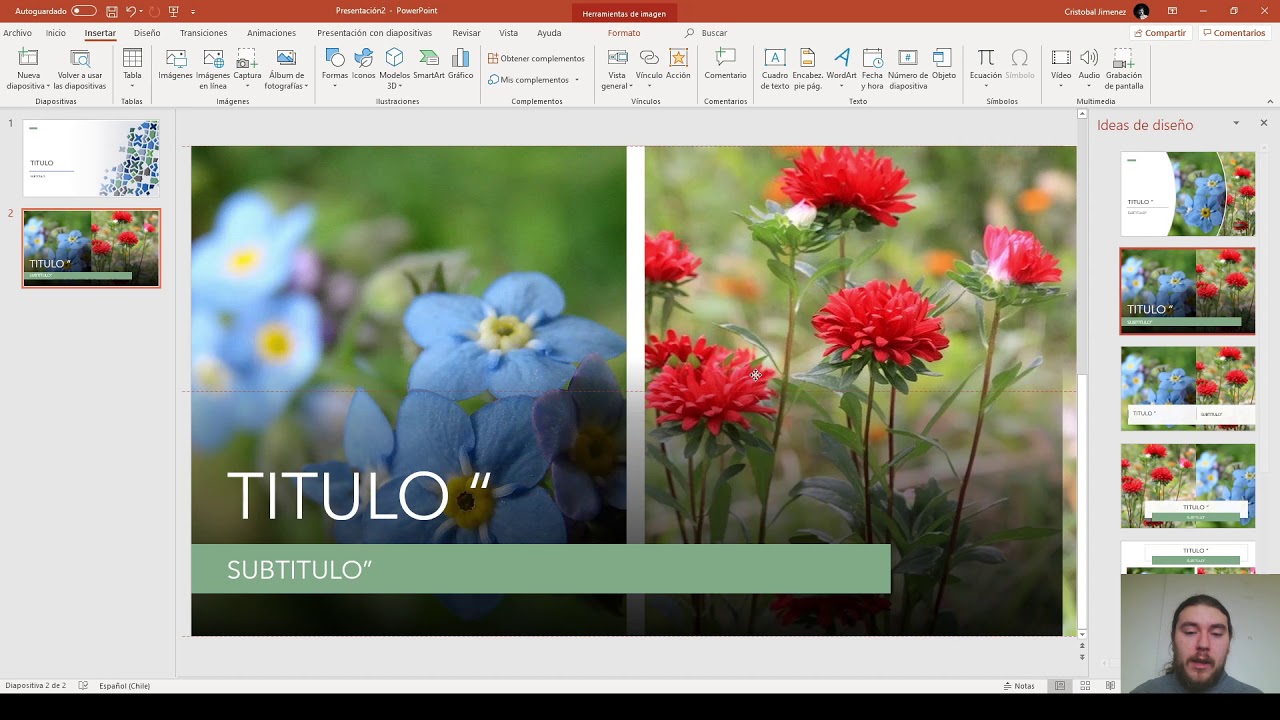1280x720 pixels.
Task: Insert an Ecuación
Action: 986,69
